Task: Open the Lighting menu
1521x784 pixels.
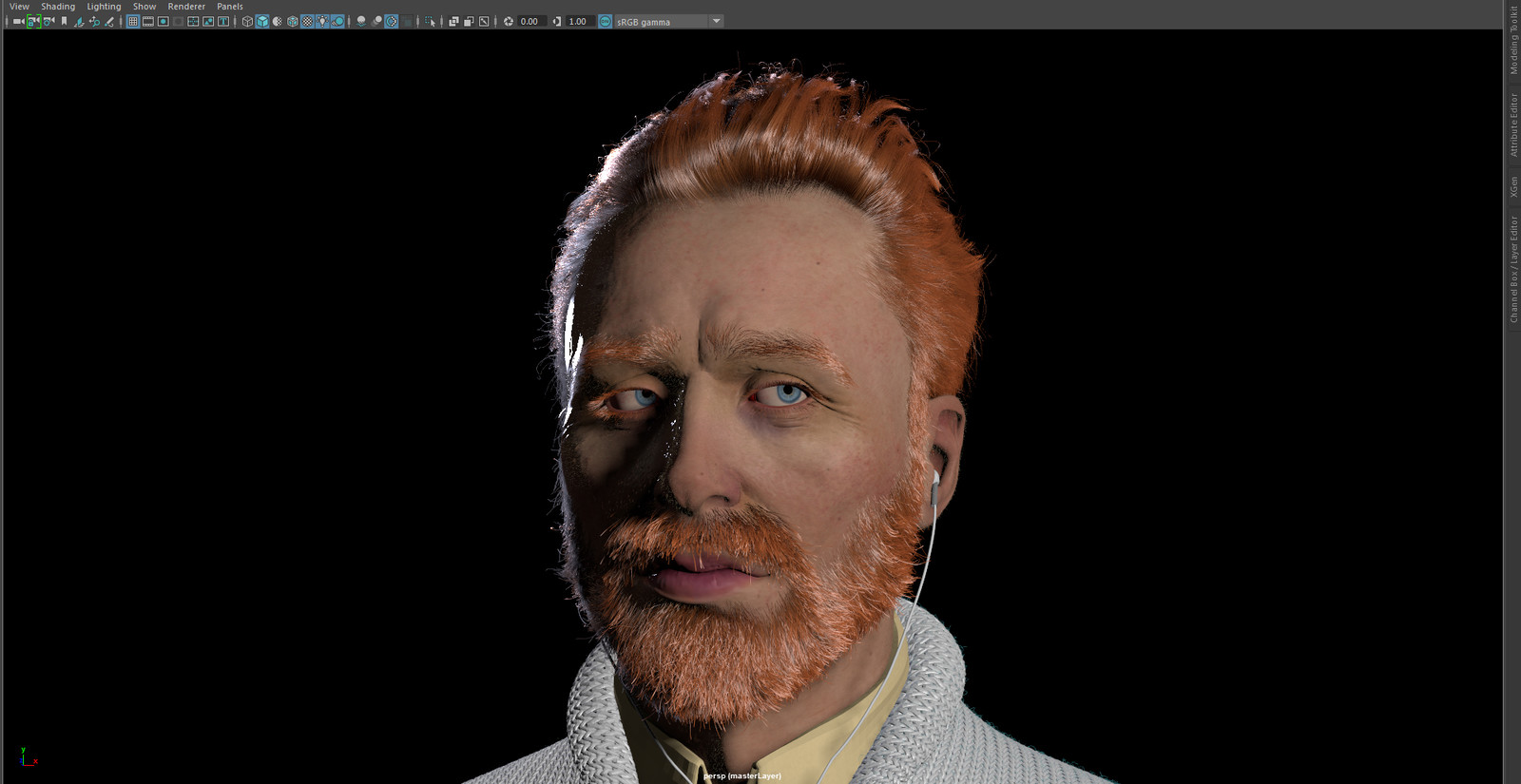Action: click(x=104, y=6)
